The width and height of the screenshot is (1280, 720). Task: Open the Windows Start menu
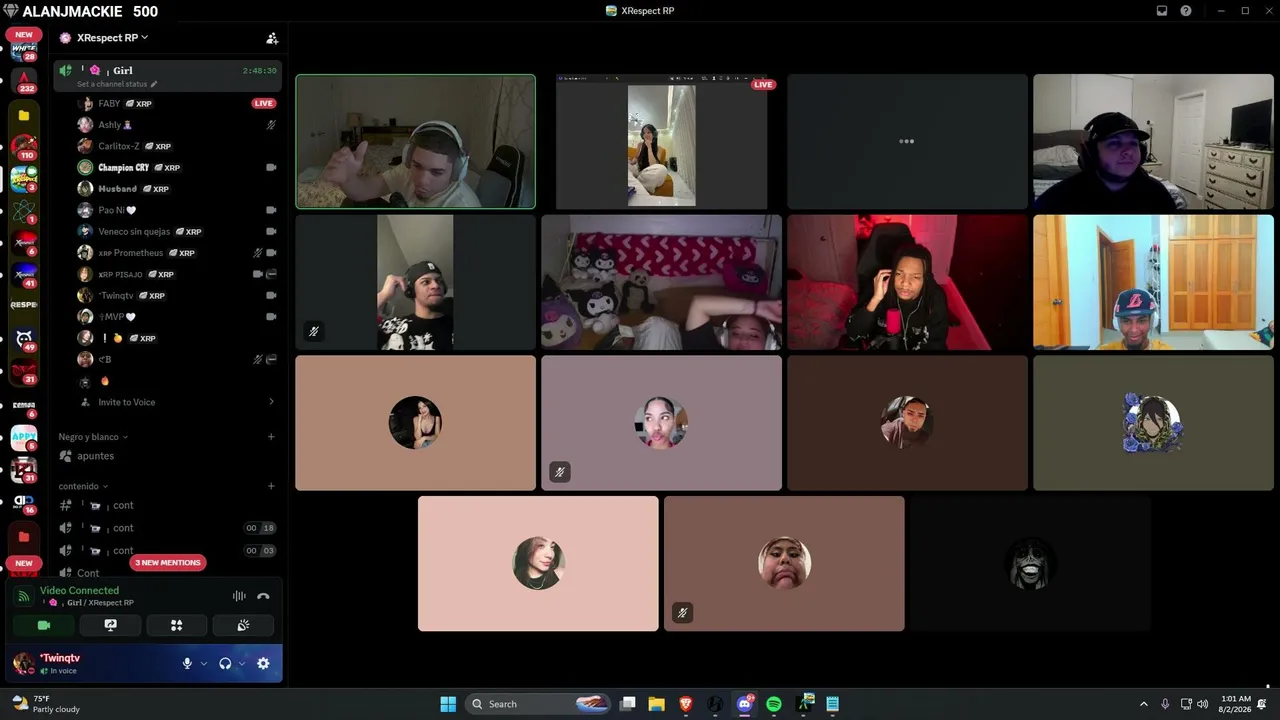click(x=448, y=704)
